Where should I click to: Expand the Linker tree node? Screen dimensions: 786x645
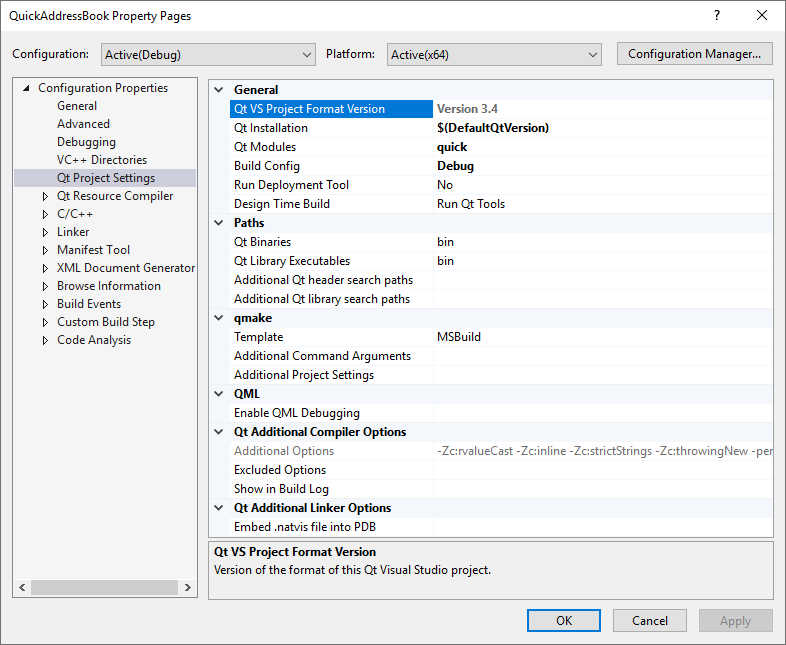pos(45,233)
